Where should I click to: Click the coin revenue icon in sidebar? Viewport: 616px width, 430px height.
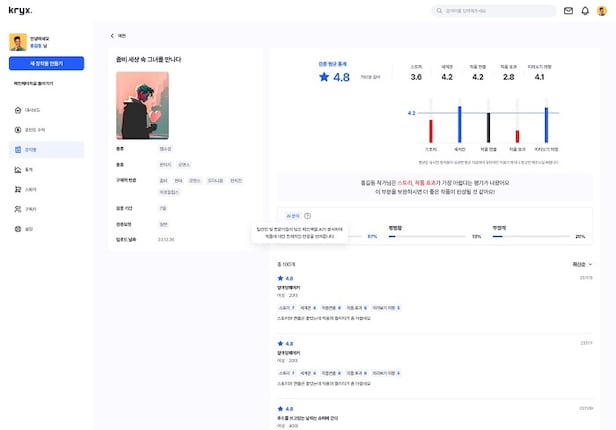[x=17, y=129]
